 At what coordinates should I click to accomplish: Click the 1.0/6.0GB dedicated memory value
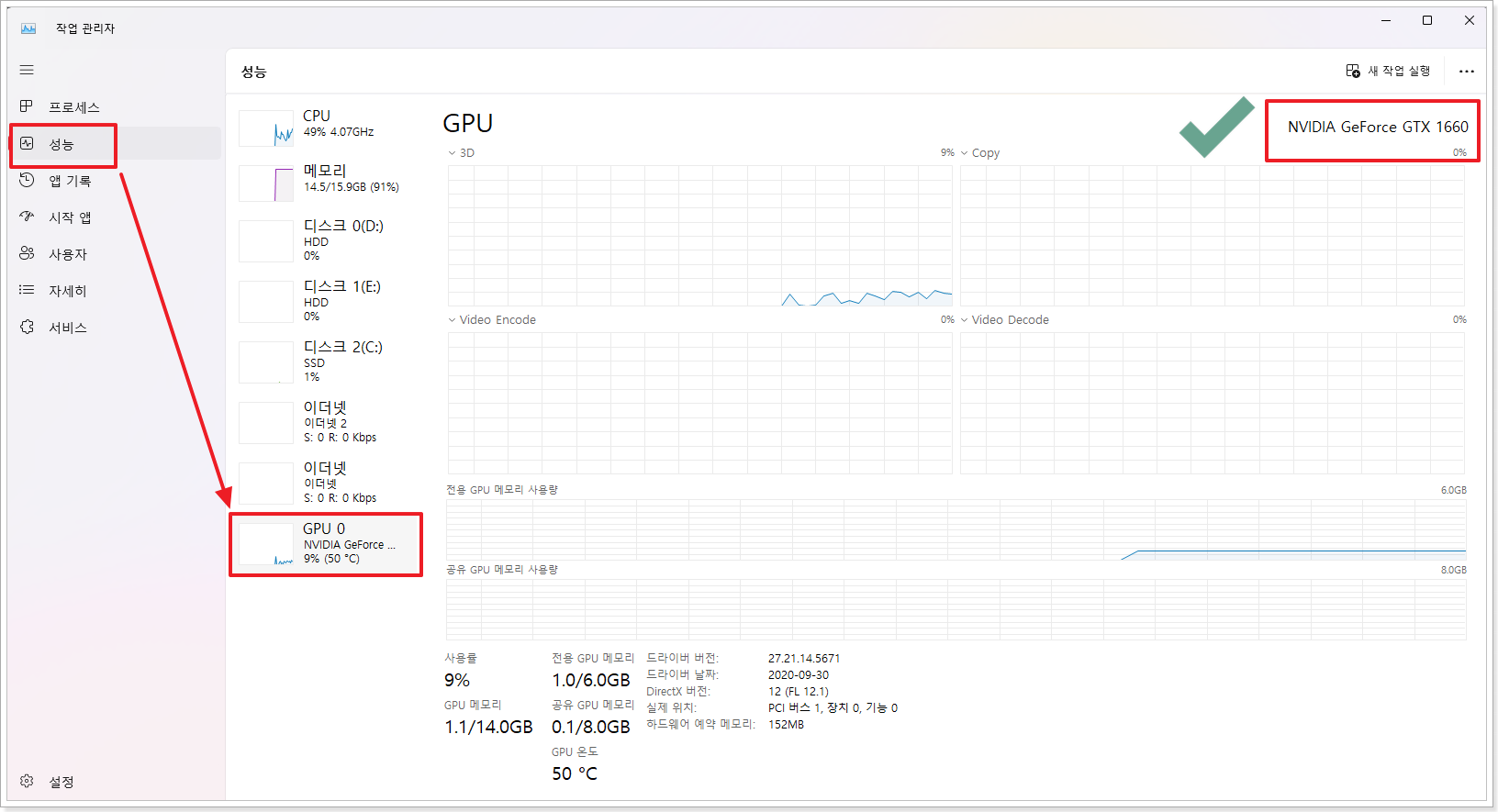click(591, 680)
